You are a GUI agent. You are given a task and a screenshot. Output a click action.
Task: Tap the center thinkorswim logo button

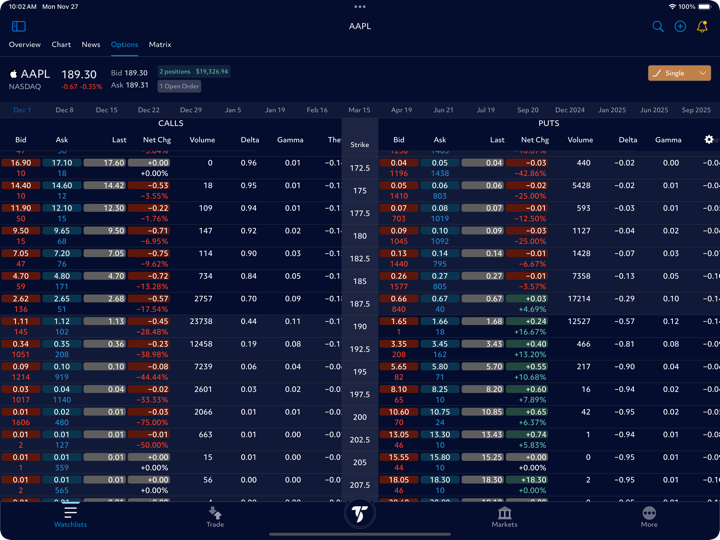[x=360, y=514]
